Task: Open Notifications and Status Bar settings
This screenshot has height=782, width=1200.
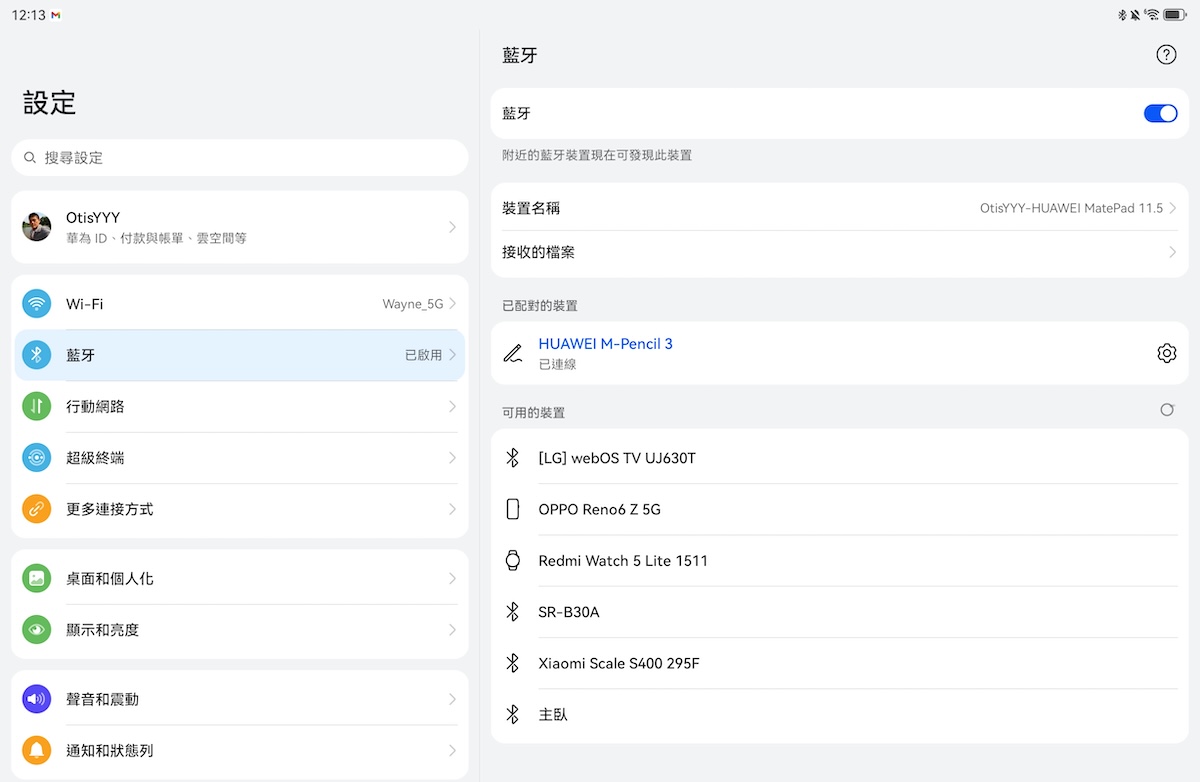Action: click(x=239, y=750)
